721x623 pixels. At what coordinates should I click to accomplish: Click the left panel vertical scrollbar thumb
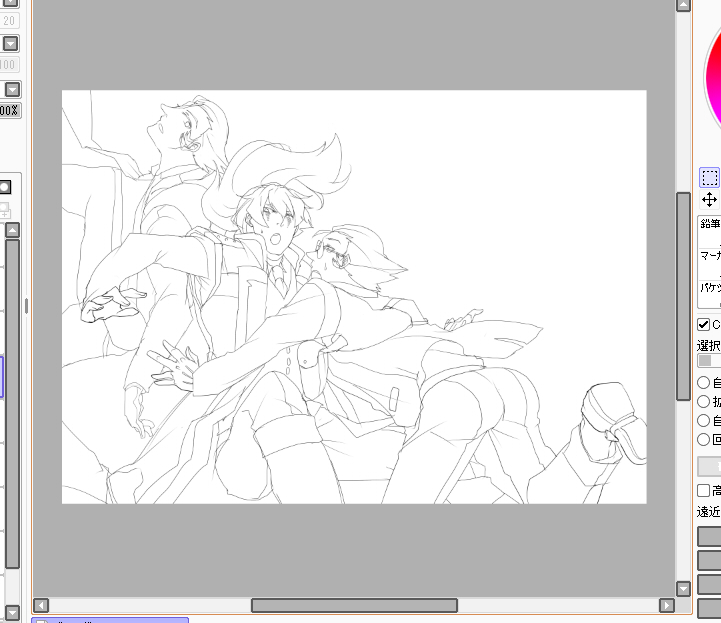[x=12, y=404]
